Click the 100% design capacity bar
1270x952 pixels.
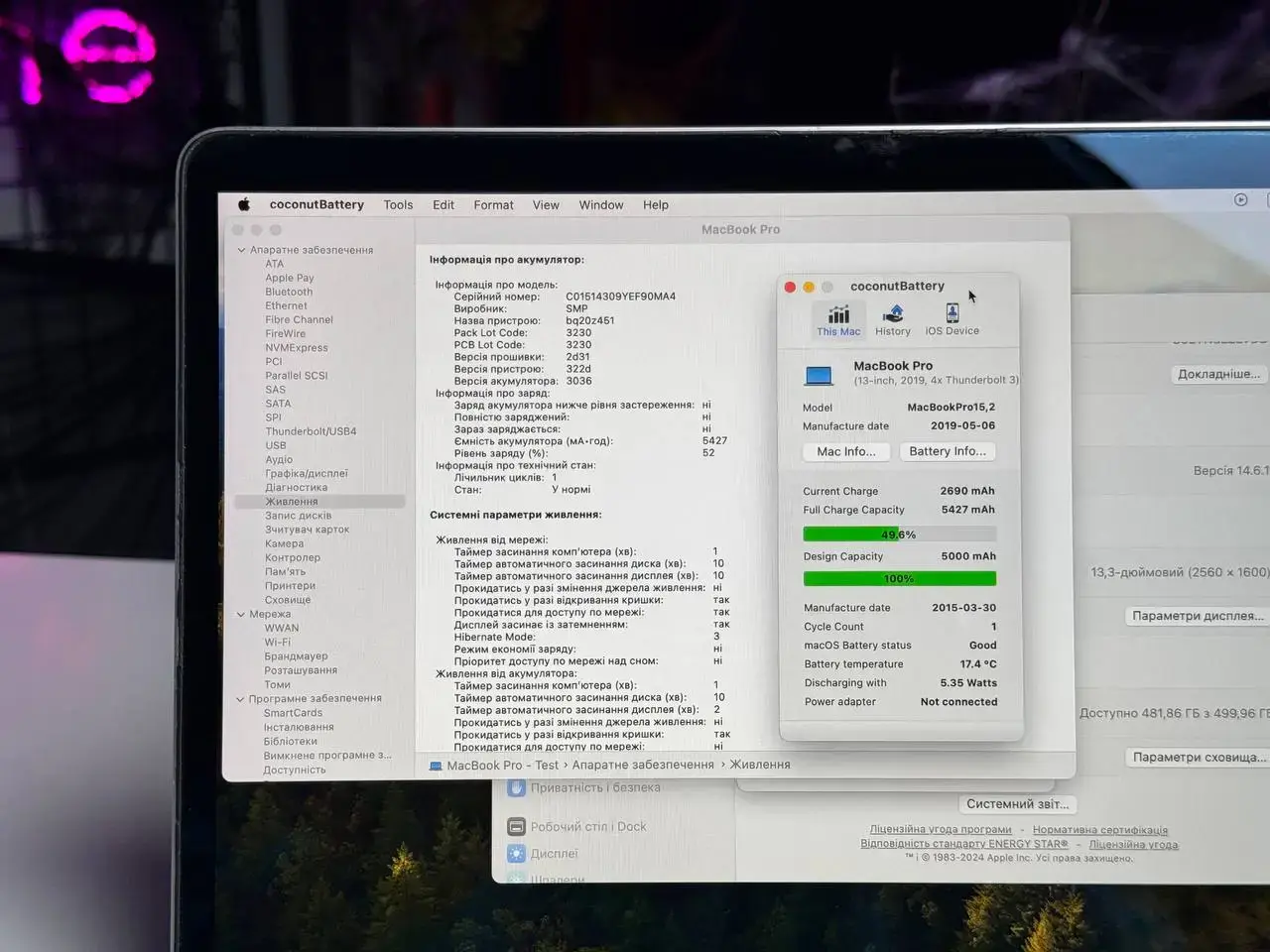tap(899, 578)
